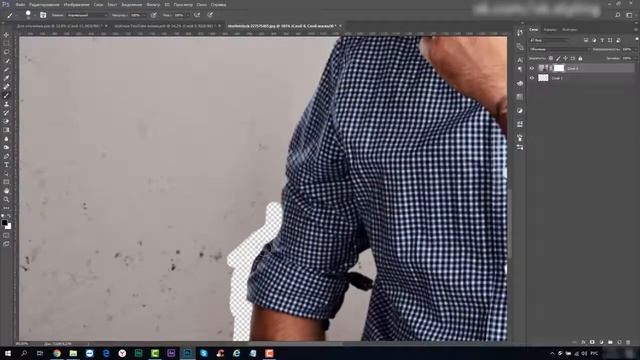
Task: Select the Clone Stamp tool
Action: click(6, 104)
